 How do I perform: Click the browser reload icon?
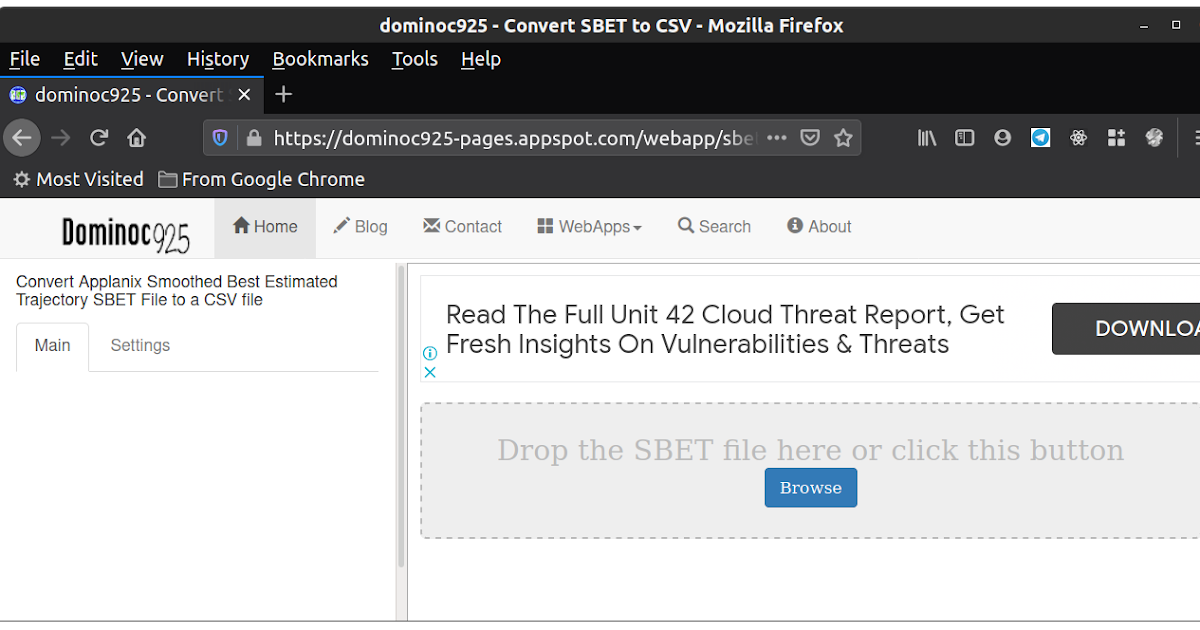(98, 137)
